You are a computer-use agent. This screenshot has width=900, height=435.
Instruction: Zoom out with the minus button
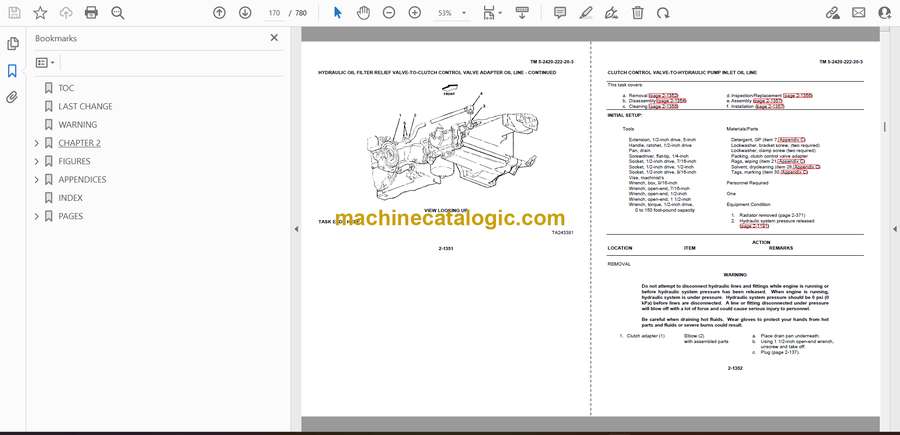[388, 13]
